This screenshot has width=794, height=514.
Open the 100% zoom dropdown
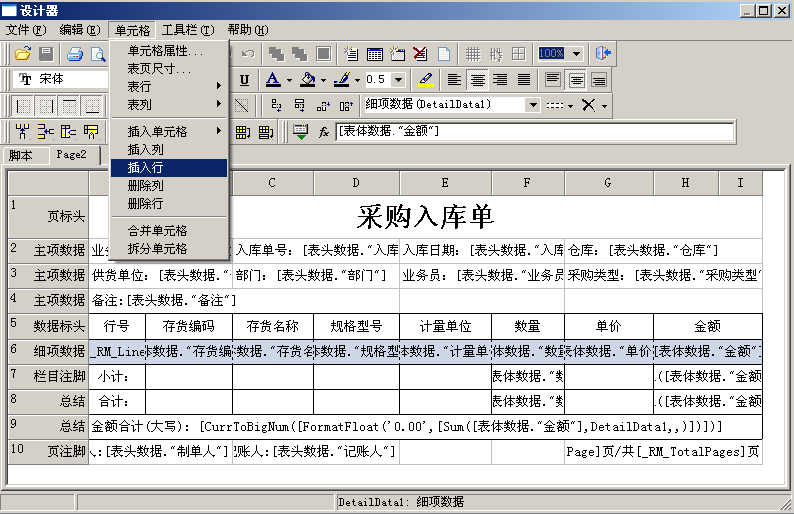[576, 53]
